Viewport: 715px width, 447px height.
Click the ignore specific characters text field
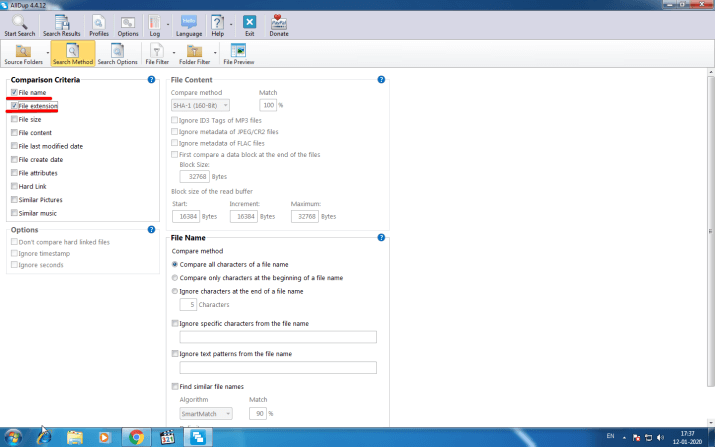click(x=277, y=337)
